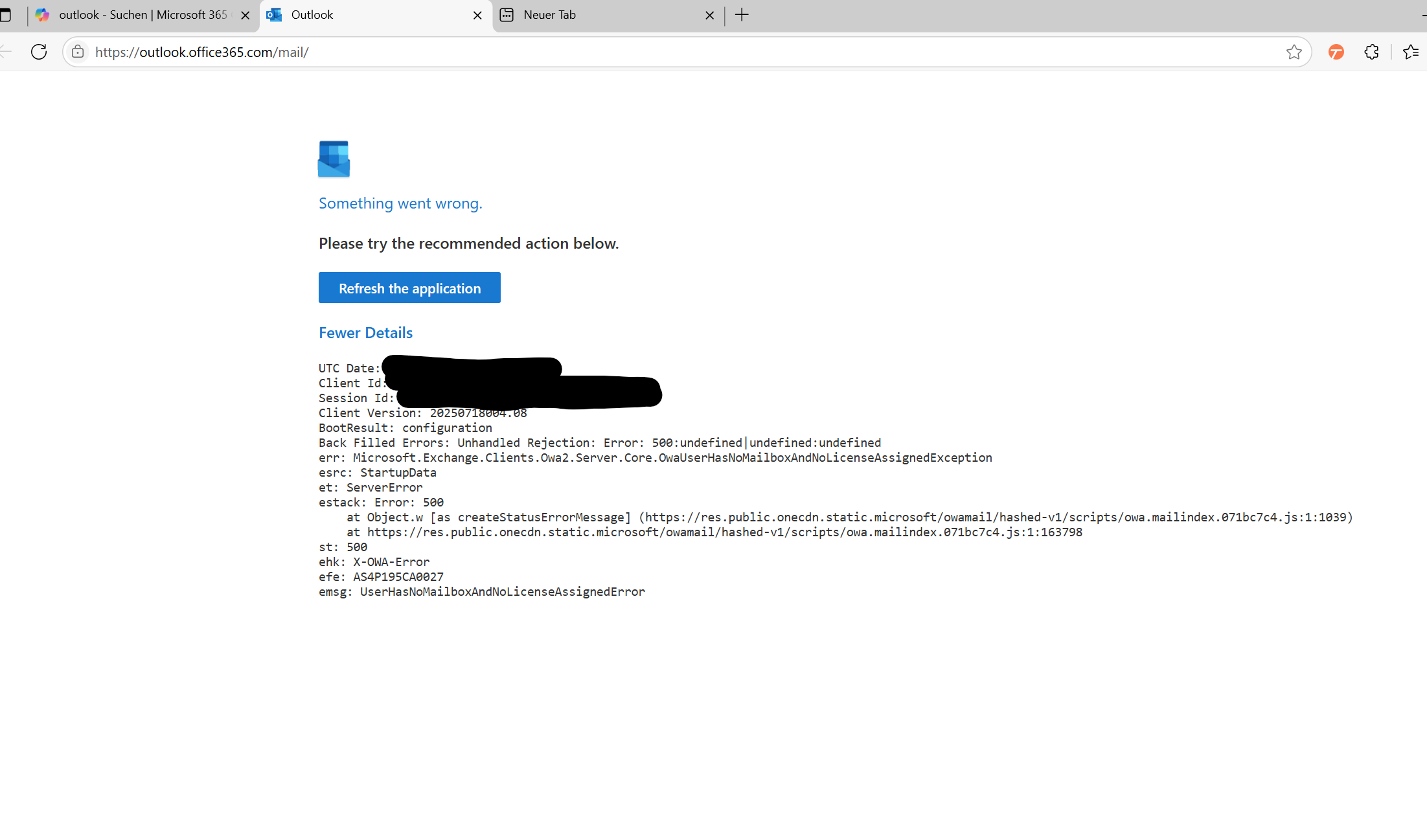The width and height of the screenshot is (1427, 840).
Task: Click the 'ehk: X-OWA-Error' line
Action: (x=374, y=562)
